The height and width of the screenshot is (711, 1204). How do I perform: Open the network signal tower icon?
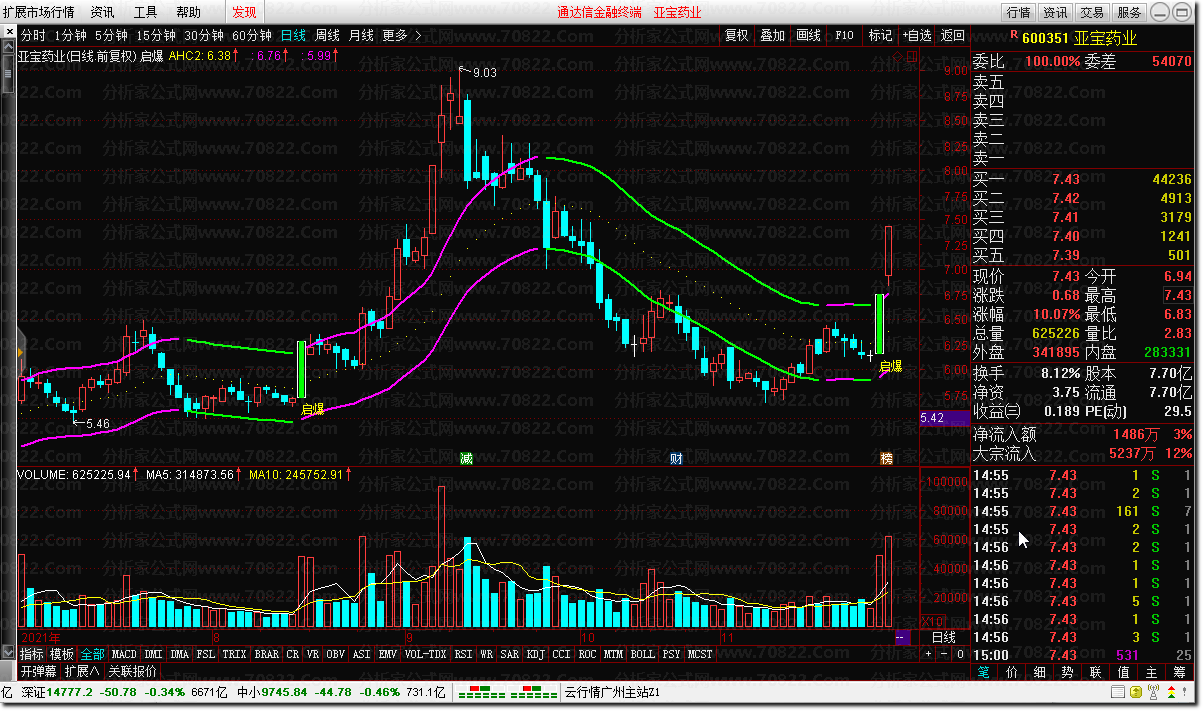click(1153, 692)
